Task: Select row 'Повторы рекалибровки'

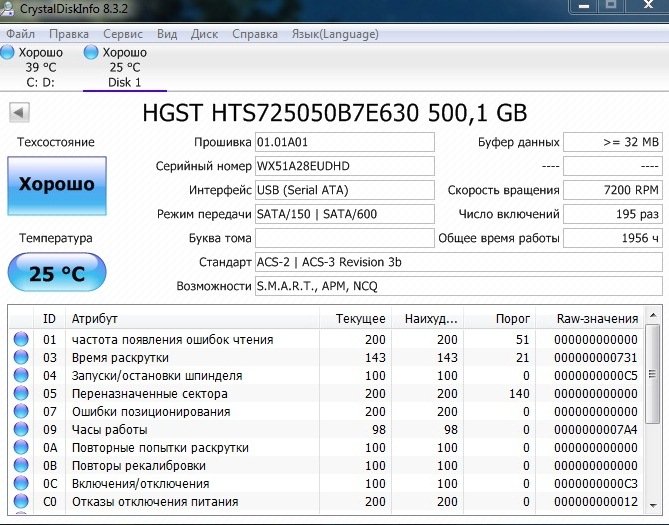Action: click(x=326, y=465)
